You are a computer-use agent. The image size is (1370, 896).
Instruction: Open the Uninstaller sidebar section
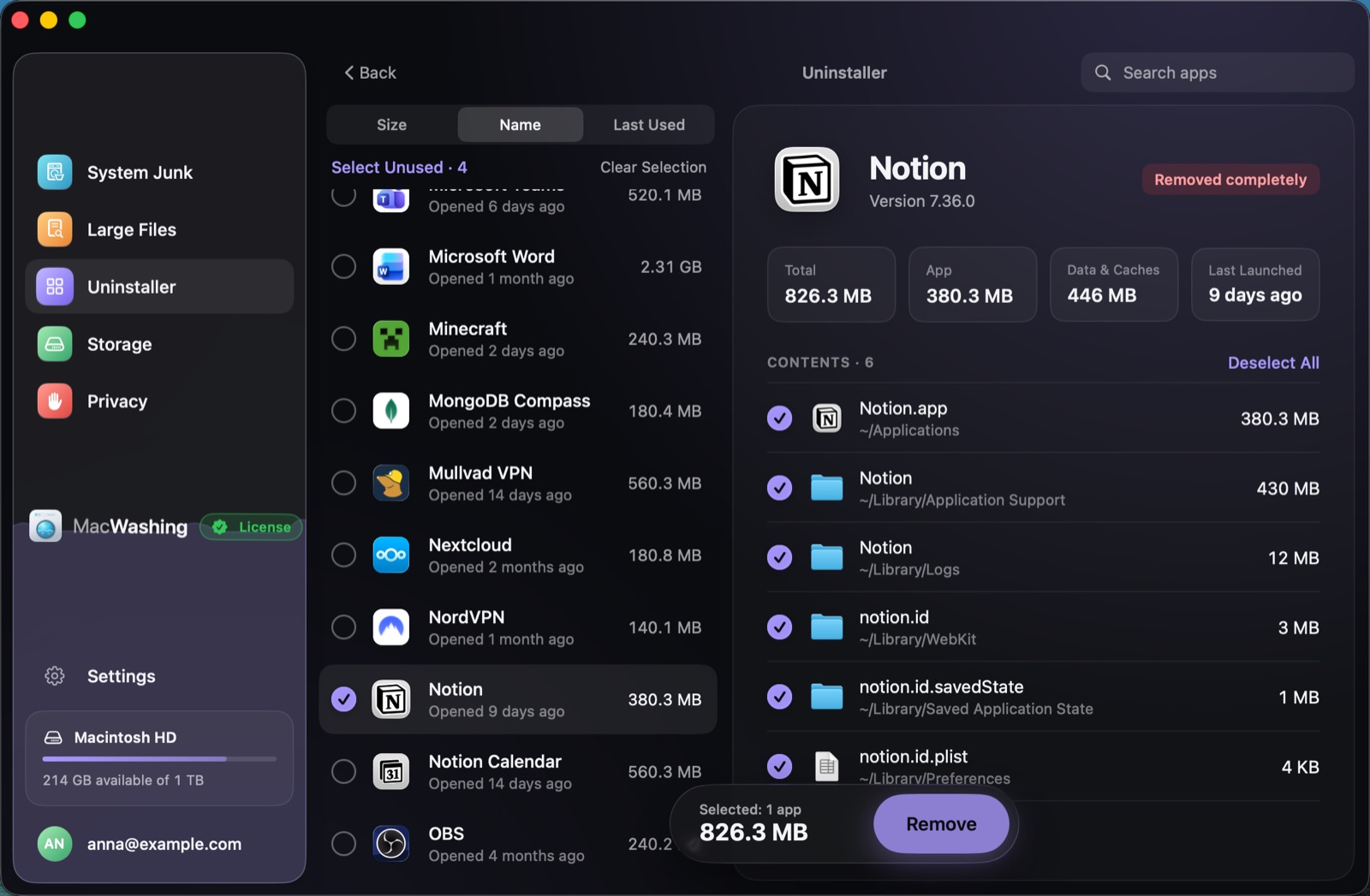pos(159,287)
